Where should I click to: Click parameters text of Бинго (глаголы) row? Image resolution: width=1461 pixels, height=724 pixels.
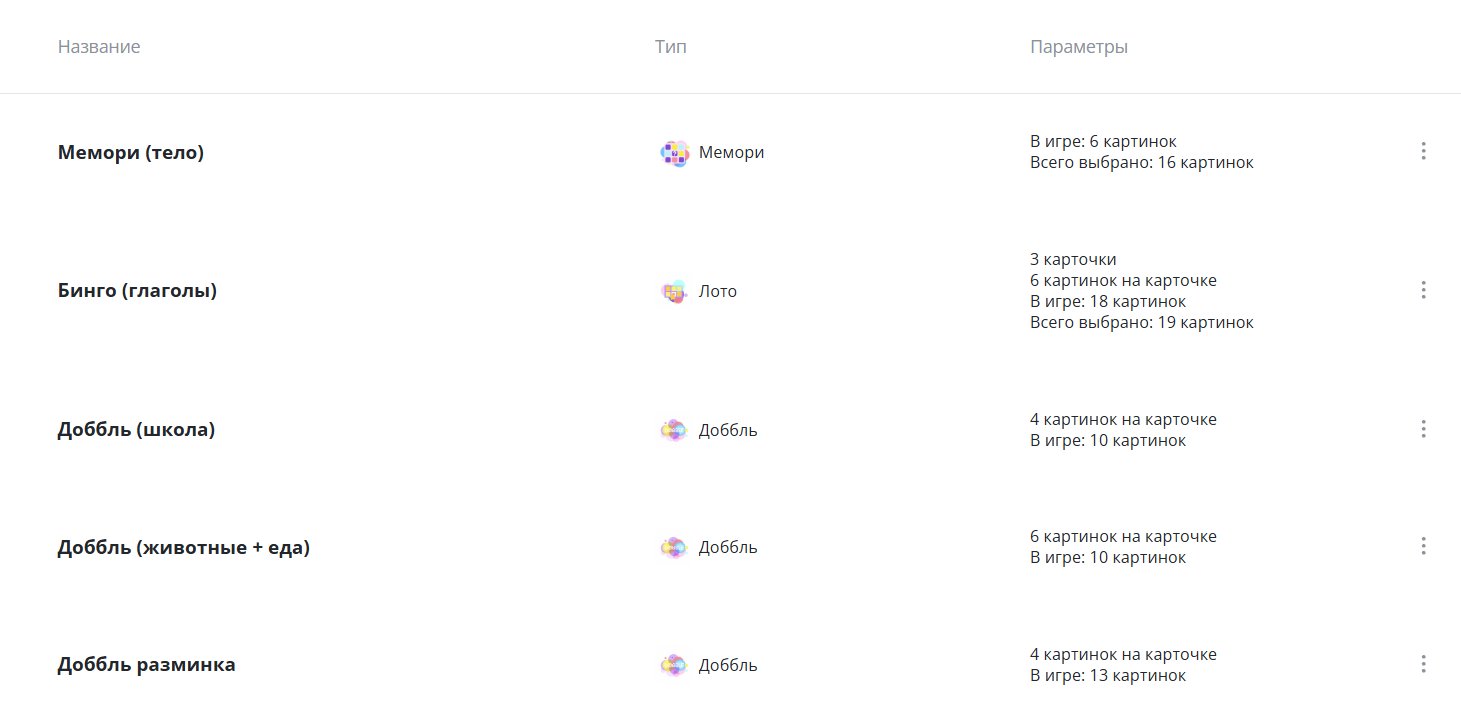pyautogui.click(x=1141, y=291)
